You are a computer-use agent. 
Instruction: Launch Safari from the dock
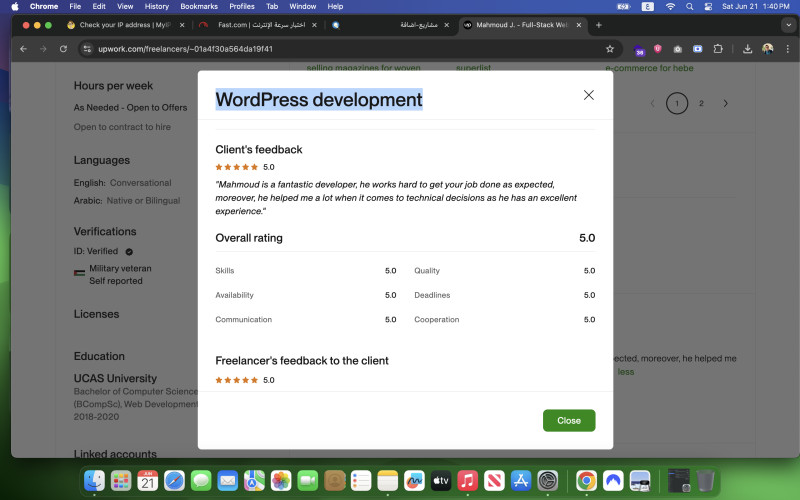point(174,481)
